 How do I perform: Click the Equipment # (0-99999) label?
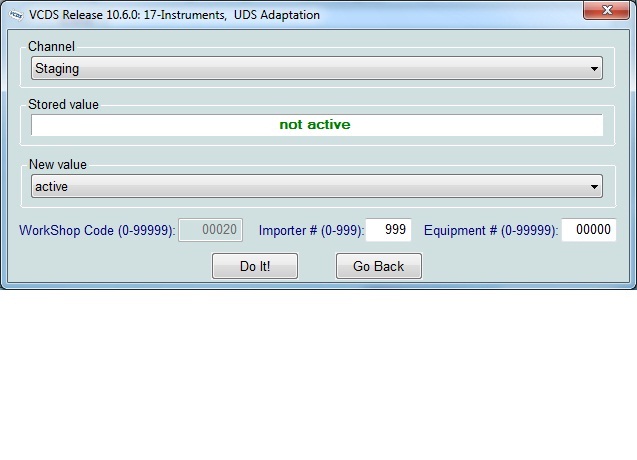(490, 231)
